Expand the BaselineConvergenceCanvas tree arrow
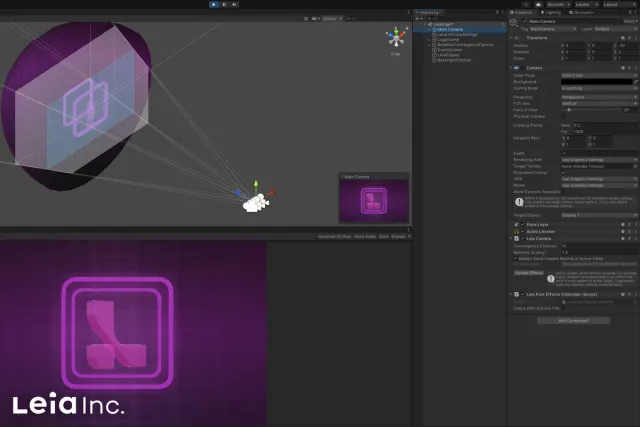640x427 pixels. (x=429, y=44)
